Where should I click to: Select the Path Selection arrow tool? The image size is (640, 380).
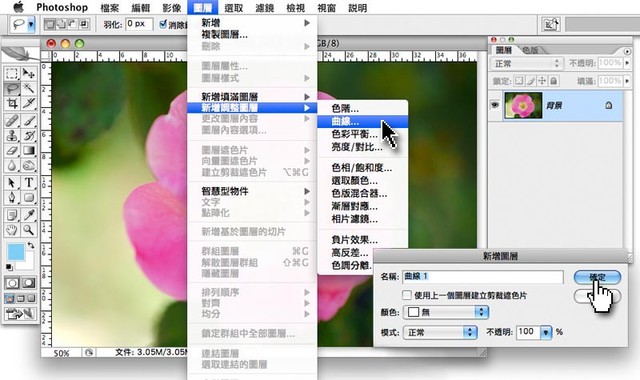click(12, 182)
